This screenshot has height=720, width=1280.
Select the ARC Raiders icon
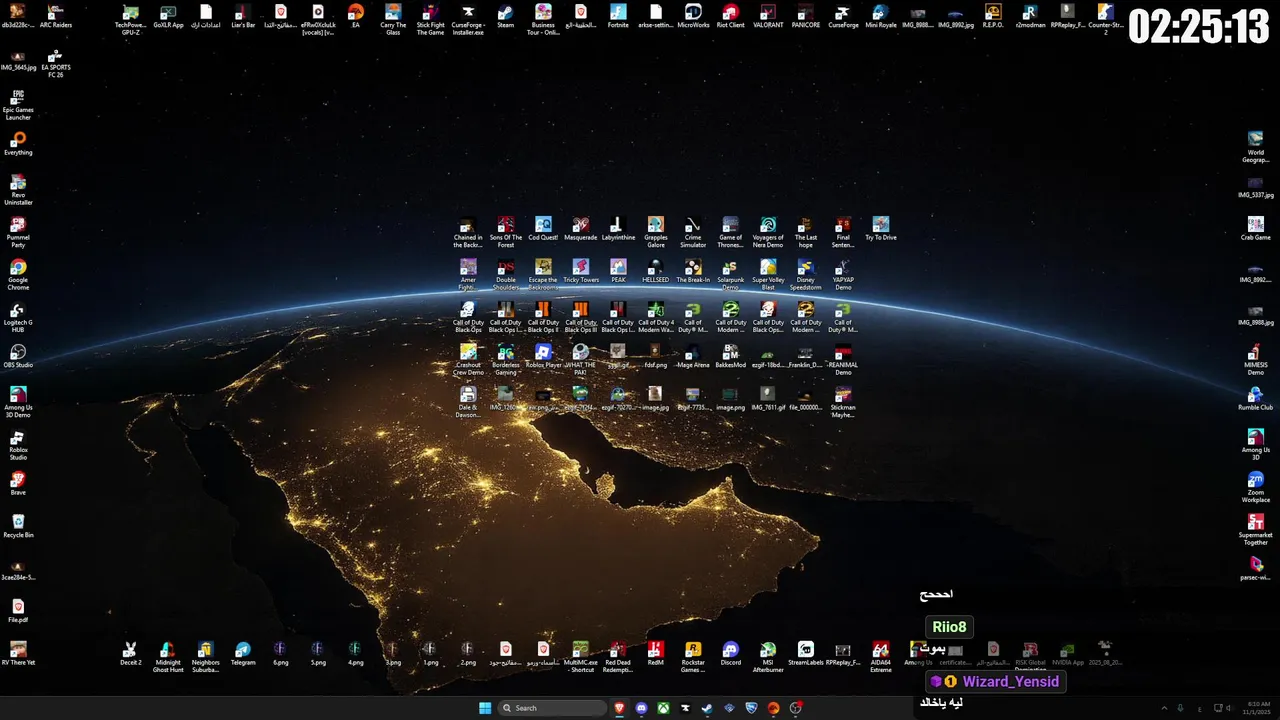(x=56, y=17)
